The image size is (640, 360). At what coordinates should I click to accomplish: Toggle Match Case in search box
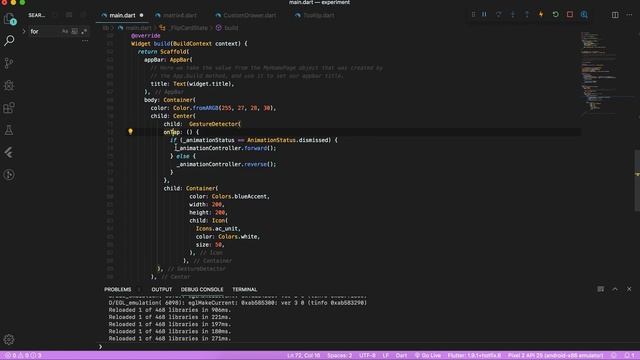click(65, 31)
